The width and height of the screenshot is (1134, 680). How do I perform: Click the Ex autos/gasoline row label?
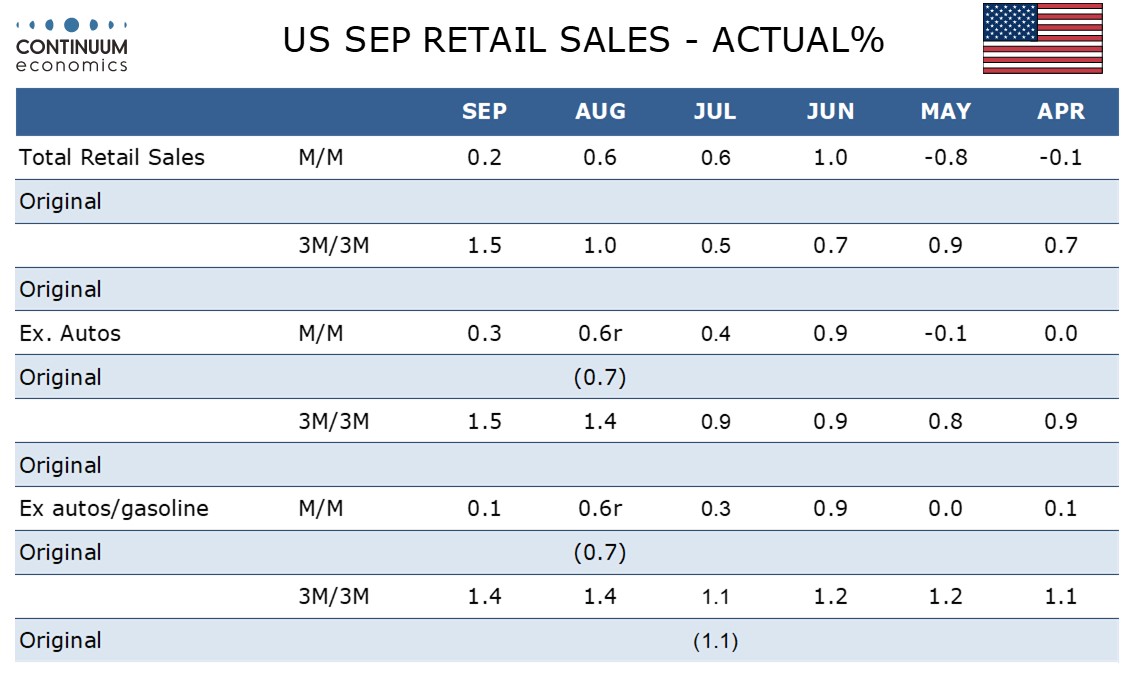click(x=114, y=508)
